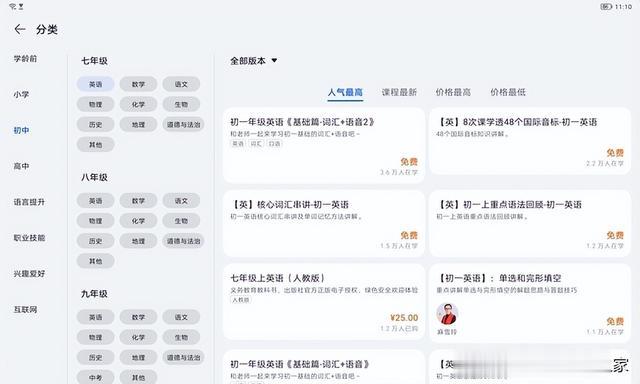Tap the 人教版 tag on textbook card
Screen dimensions: 640x384
(241, 300)
